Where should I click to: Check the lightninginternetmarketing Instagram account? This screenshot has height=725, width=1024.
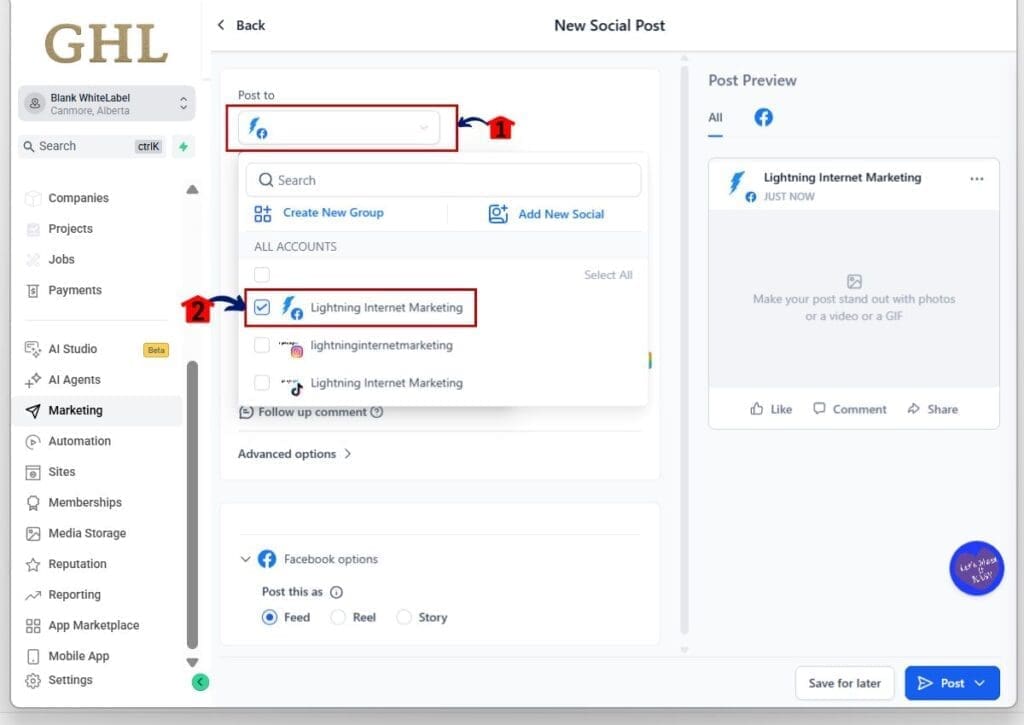(x=262, y=345)
